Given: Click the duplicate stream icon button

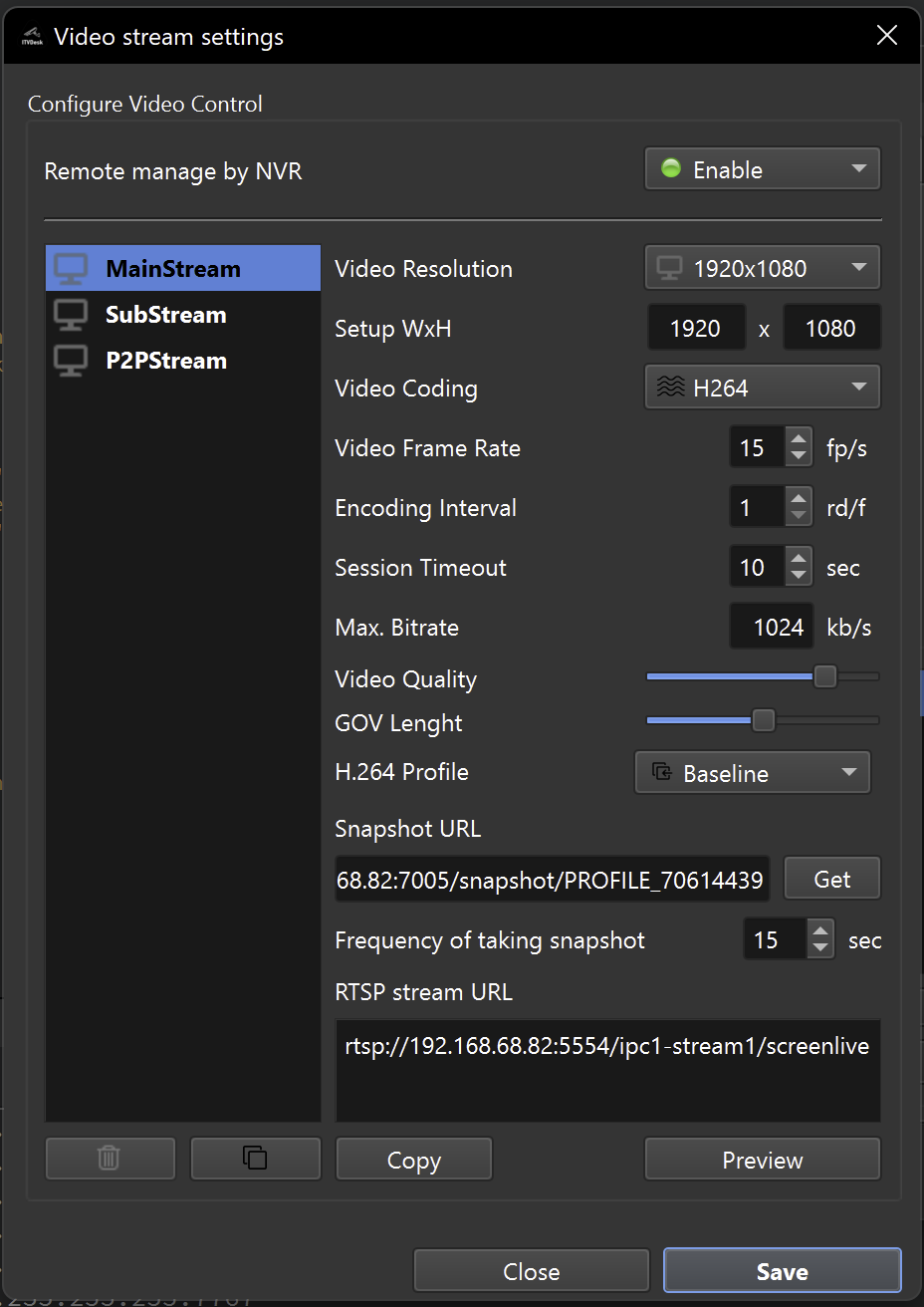Looking at the screenshot, I should coord(255,1158).
